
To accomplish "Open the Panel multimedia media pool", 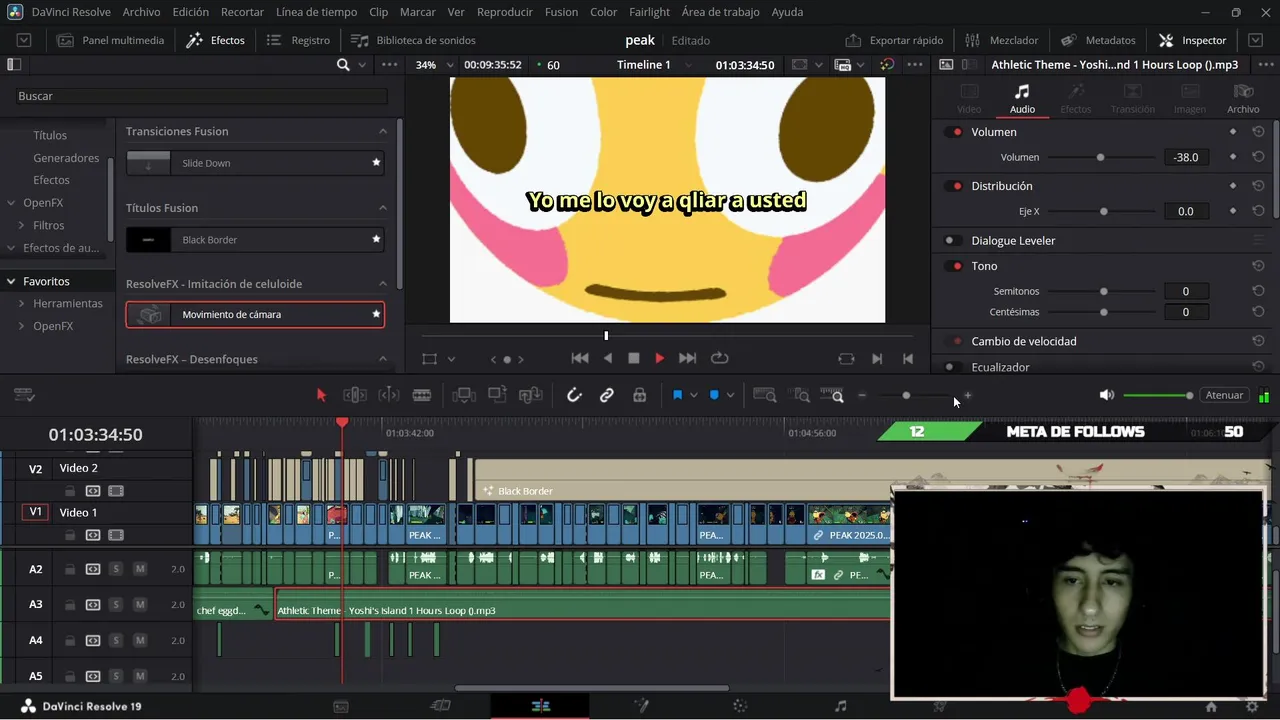I will [110, 40].
